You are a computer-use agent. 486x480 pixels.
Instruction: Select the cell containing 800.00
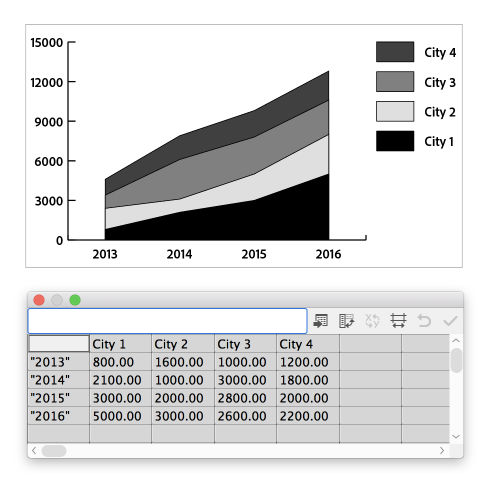[x=120, y=362]
